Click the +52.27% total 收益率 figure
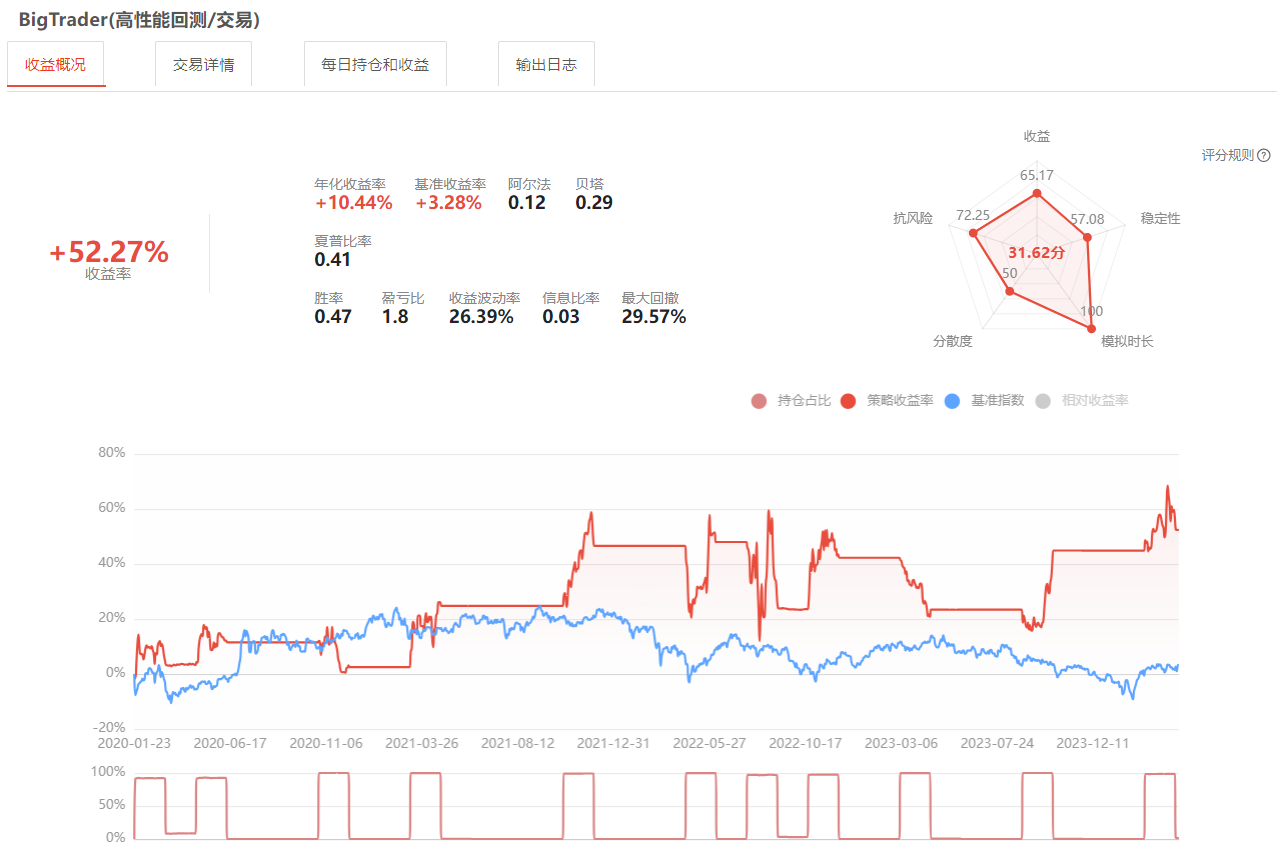Image resolution: width=1277 pixels, height=851 pixels. (x=109, y=253)
